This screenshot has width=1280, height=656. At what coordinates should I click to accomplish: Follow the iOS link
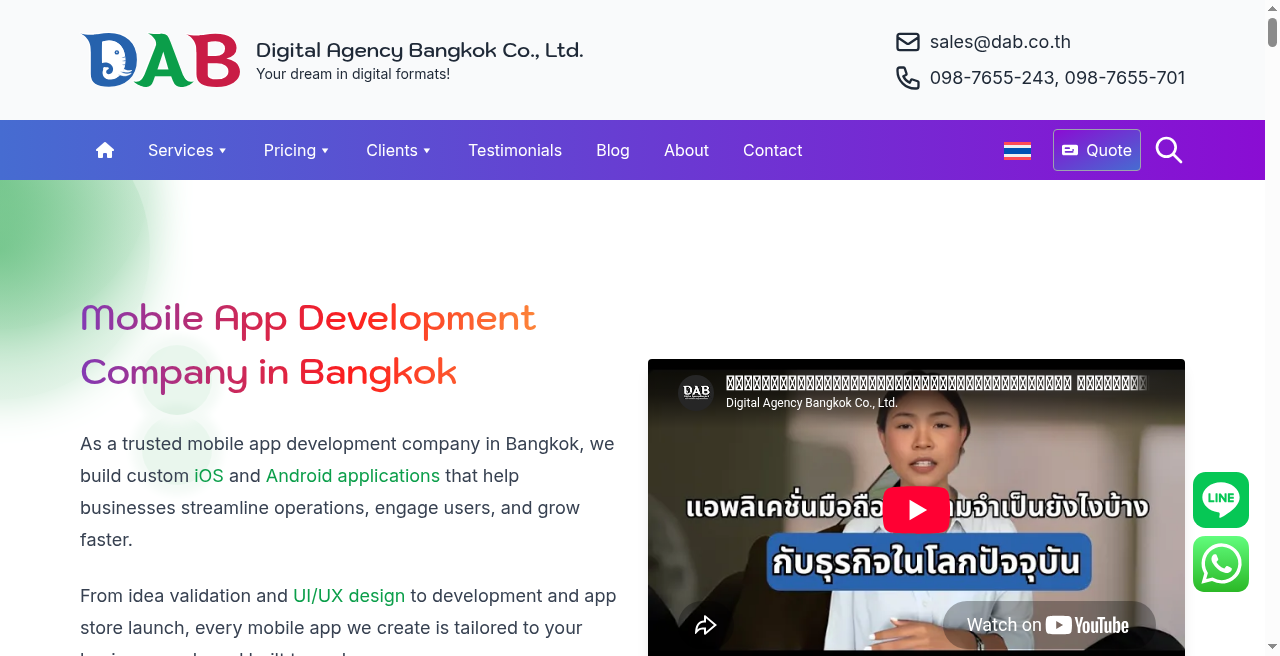(x=209, y=476)
